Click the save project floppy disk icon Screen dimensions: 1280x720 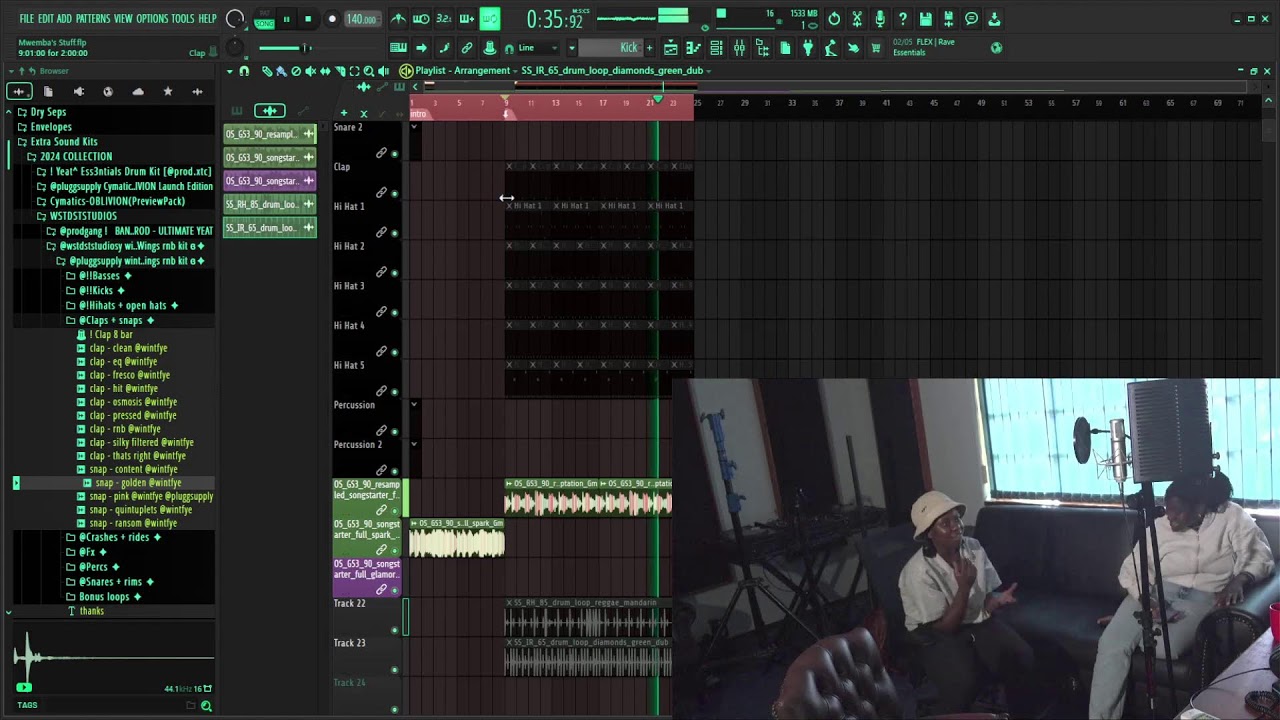pyautogui.click(x=926, y=19)
